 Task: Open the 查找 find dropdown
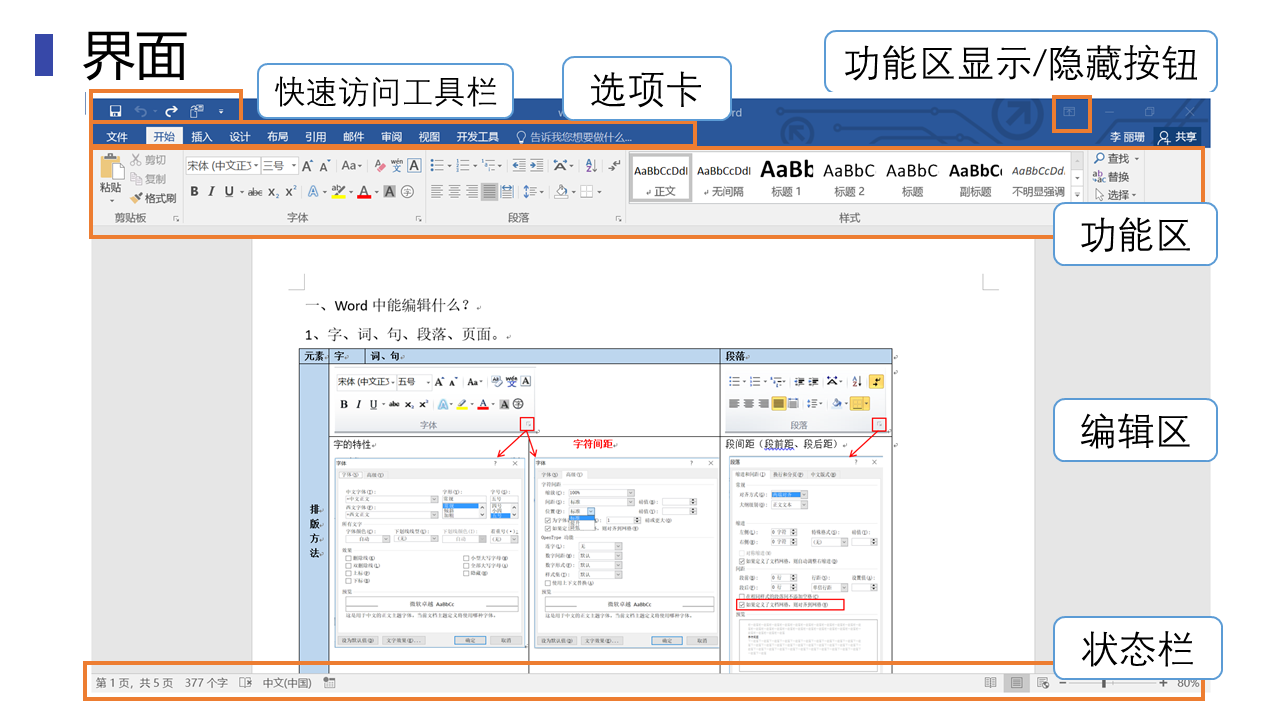tap(1117, 159)
